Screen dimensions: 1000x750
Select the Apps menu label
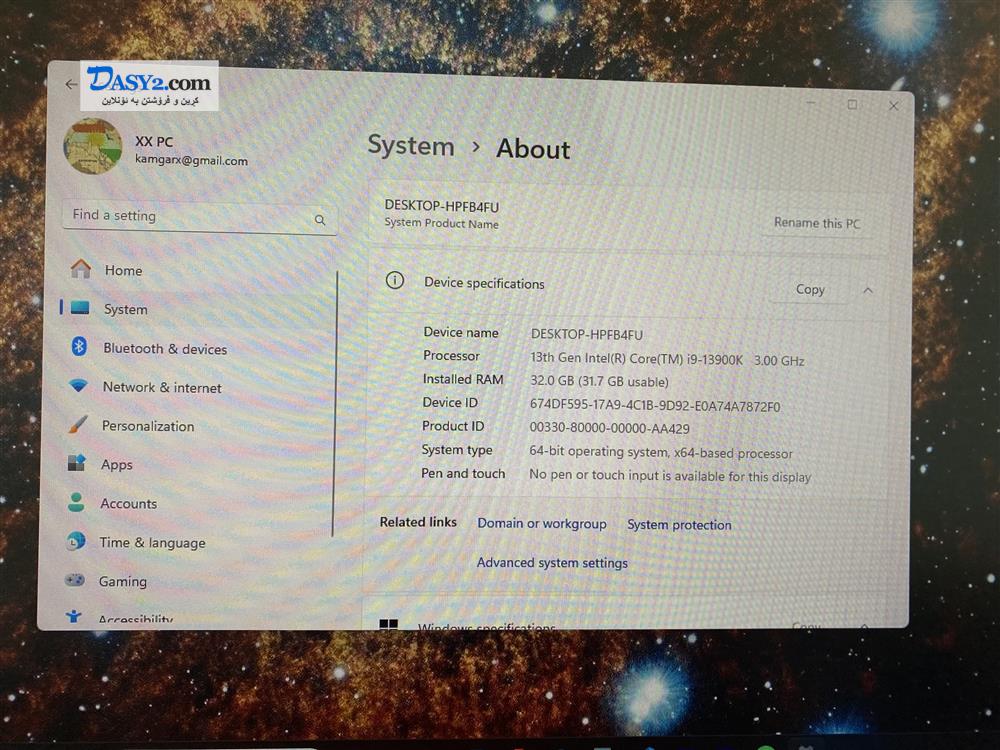pos(117,465)
